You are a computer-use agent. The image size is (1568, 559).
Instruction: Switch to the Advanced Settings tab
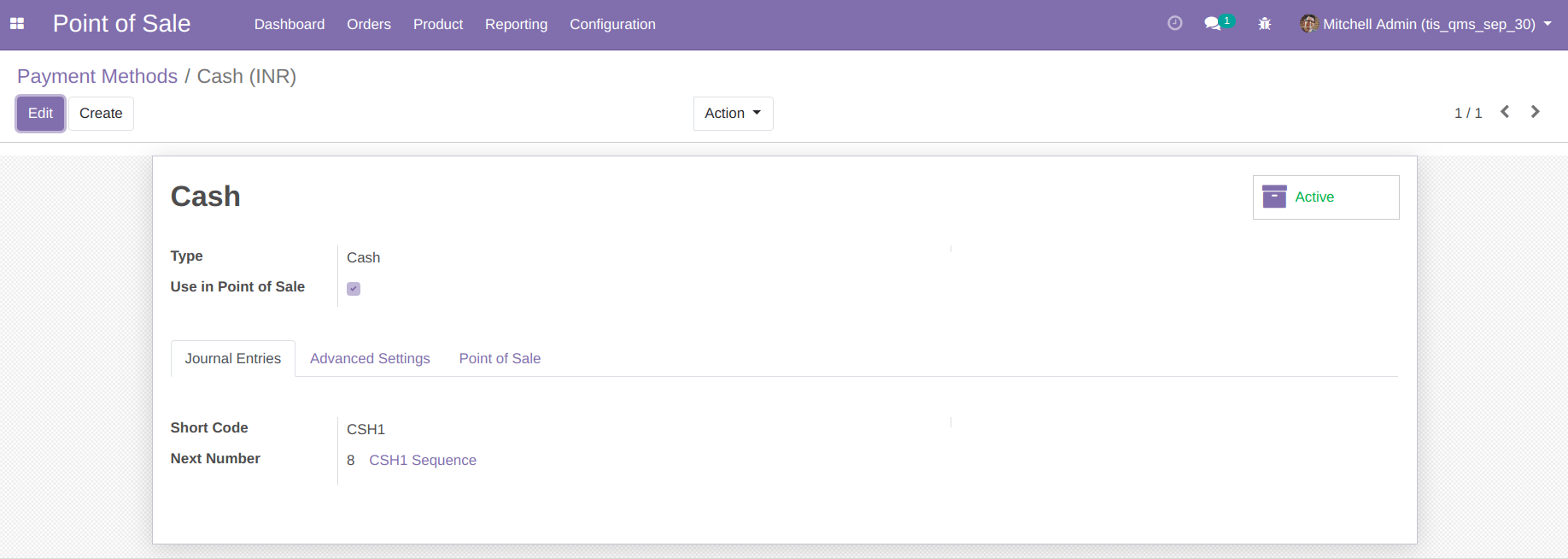click(x=370, y=358)
